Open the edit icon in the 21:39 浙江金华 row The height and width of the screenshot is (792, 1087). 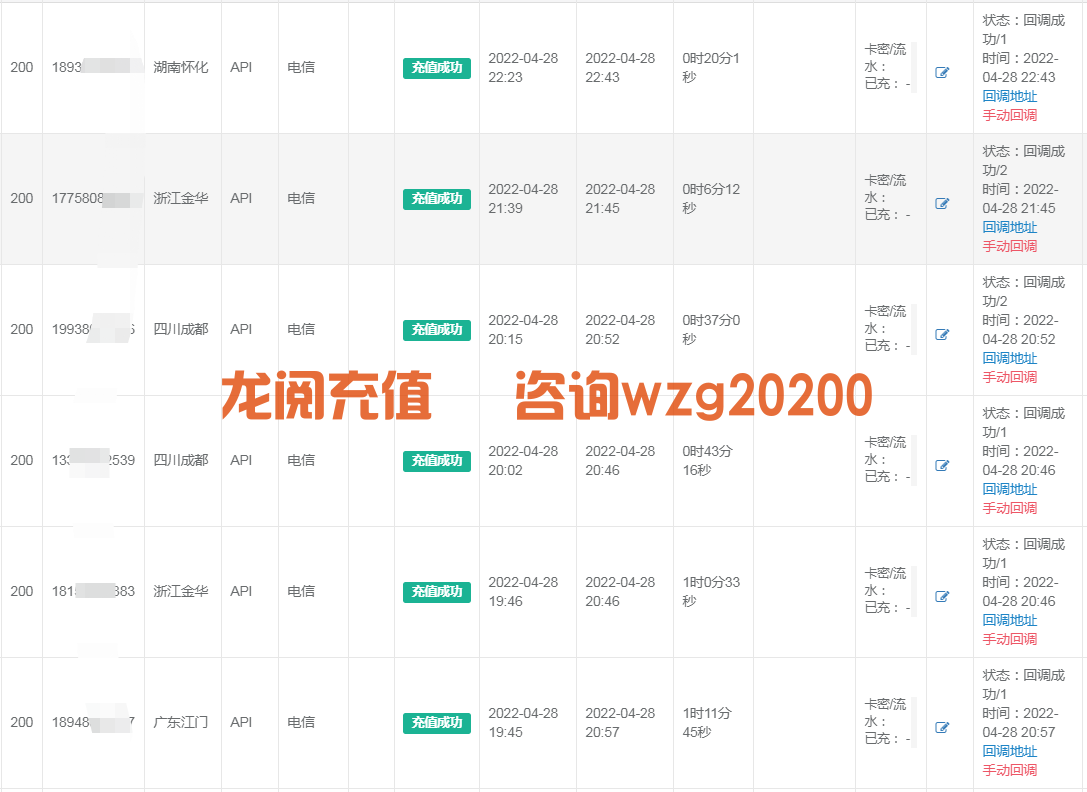pos(941,203)
